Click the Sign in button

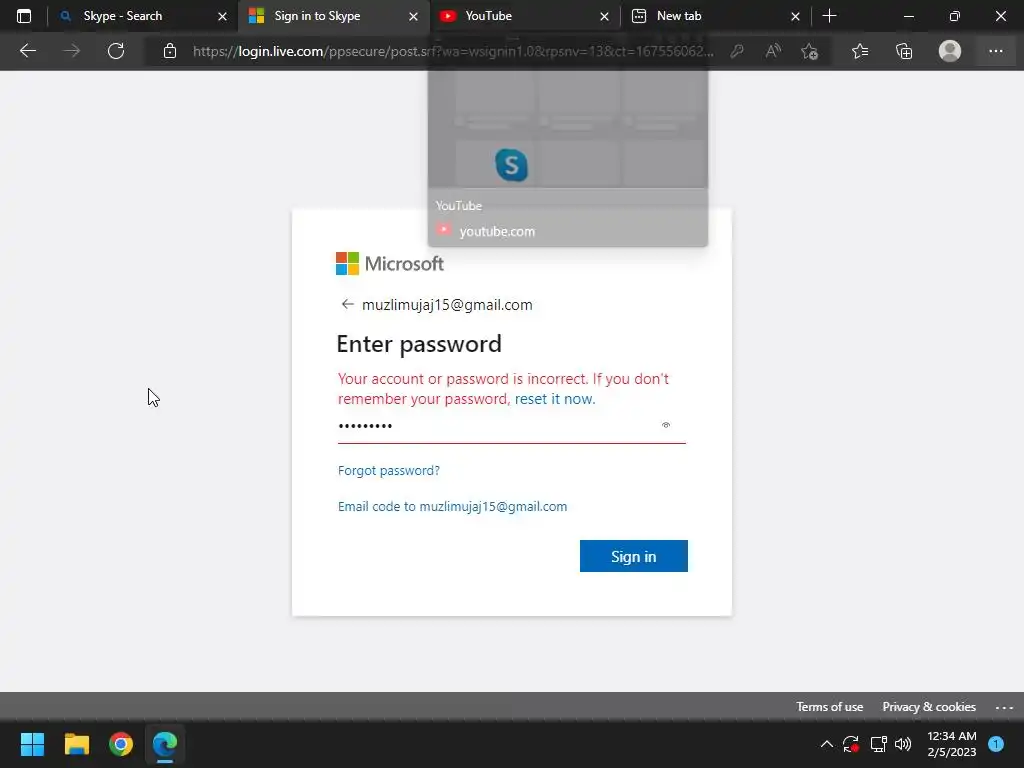tap(633, 556)
